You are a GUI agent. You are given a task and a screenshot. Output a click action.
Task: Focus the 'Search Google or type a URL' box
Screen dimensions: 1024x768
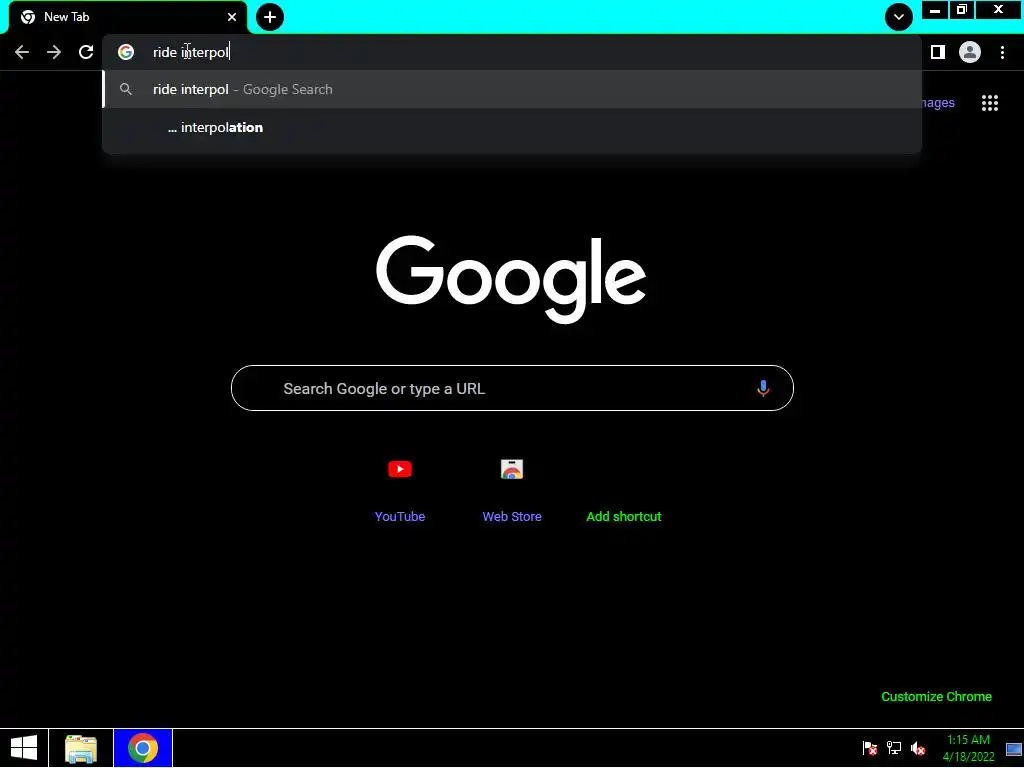click(x=512, y=388)
